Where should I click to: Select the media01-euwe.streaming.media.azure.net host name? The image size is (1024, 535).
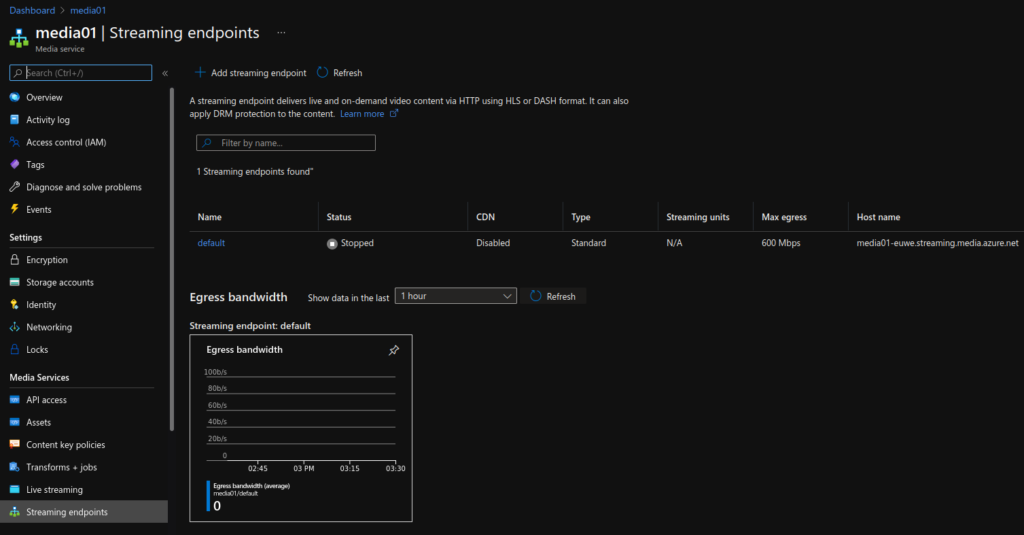click(937, 243)
